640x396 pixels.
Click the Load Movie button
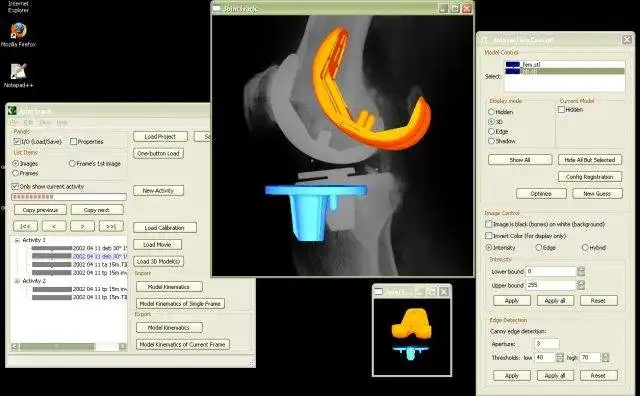point(158,245)
